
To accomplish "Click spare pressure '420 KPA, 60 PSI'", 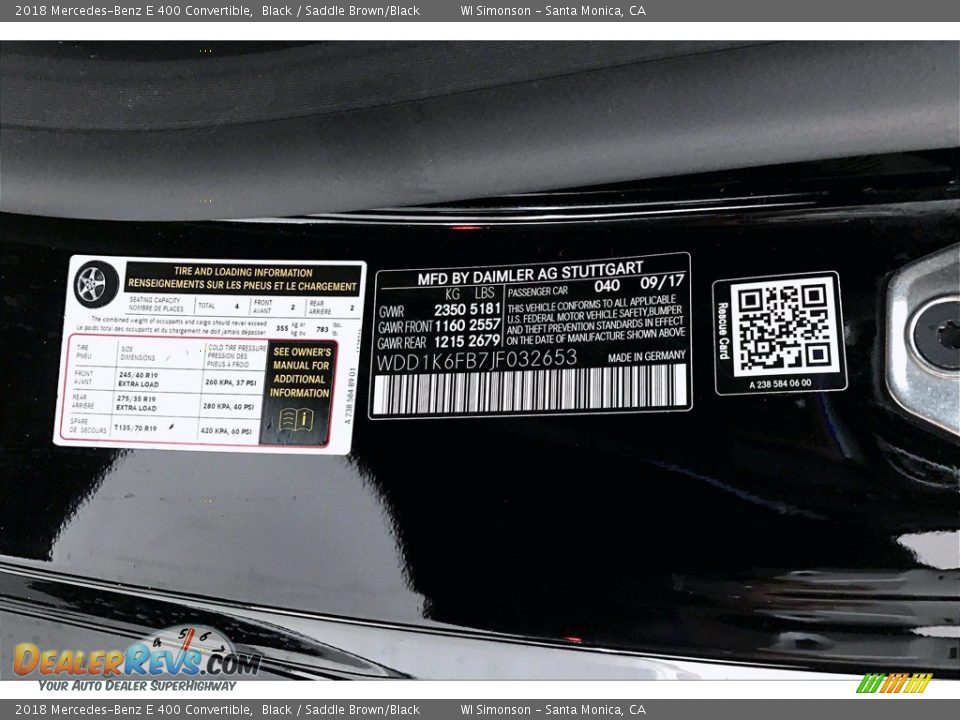I will (x=226, y=431).
